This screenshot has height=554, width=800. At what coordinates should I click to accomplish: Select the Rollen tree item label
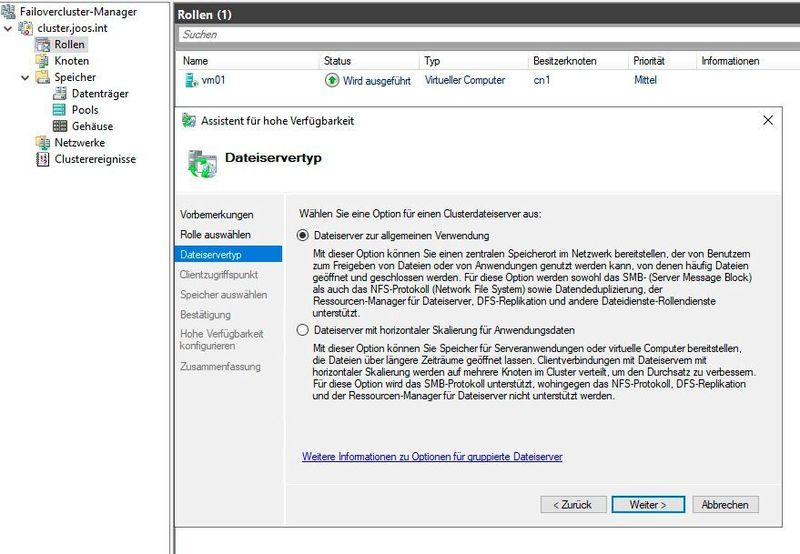tap(69, 44)
